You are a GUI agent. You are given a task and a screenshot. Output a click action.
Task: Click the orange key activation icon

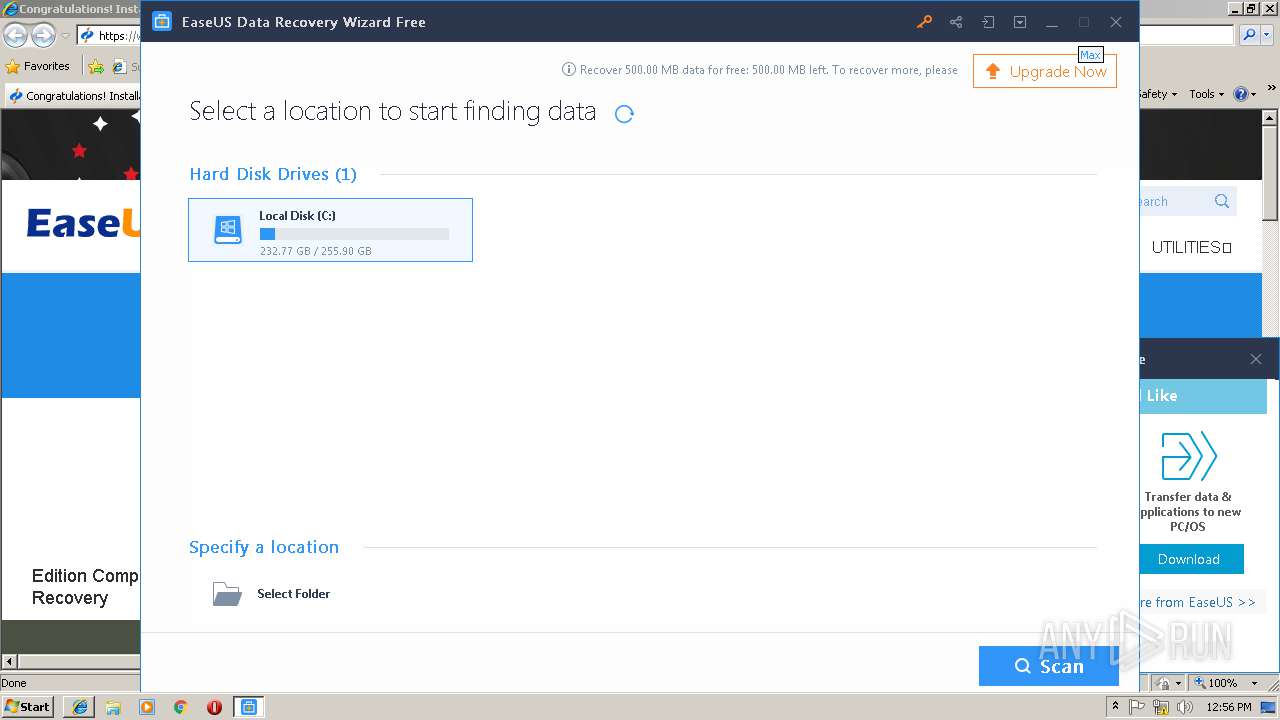tap(924, 22)
